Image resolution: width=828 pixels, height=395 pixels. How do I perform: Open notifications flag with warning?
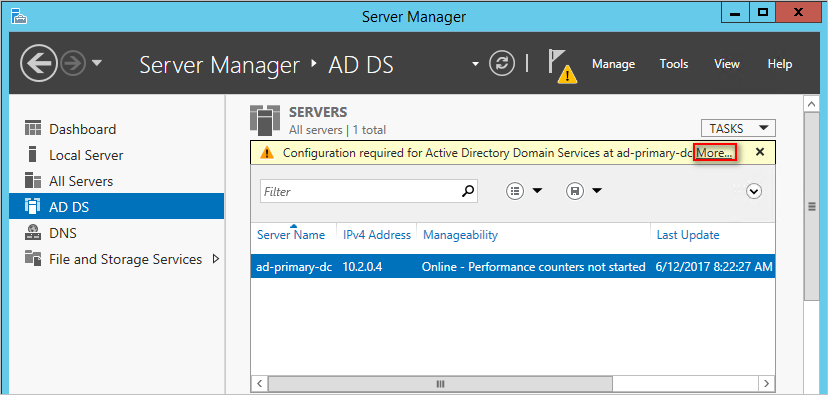(x=562, y=66)
